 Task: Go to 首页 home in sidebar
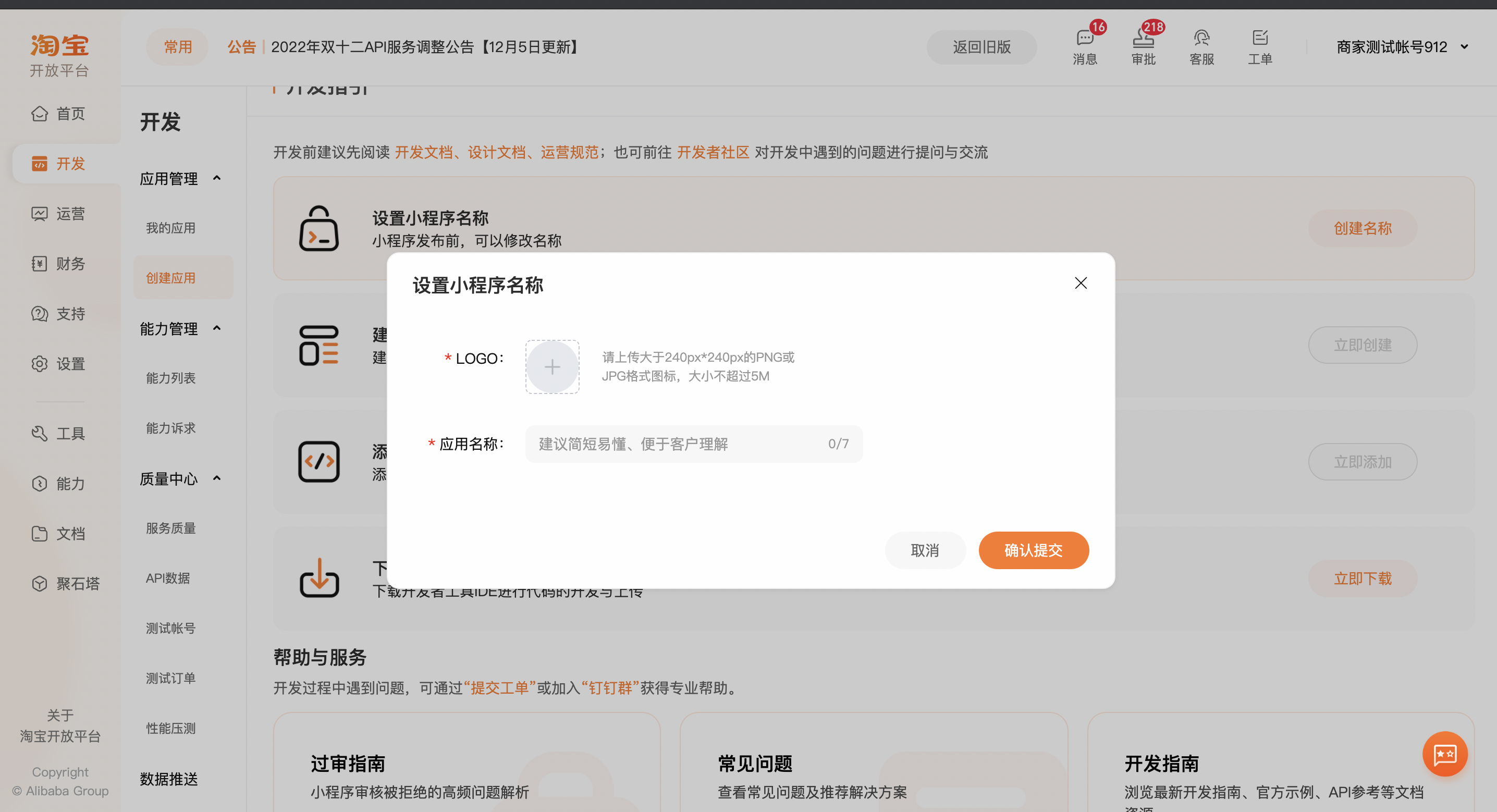click(x=59, y=113)
